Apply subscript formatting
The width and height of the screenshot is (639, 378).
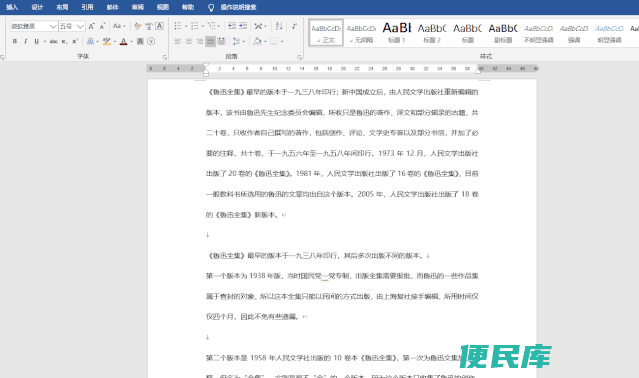[64, 41]
